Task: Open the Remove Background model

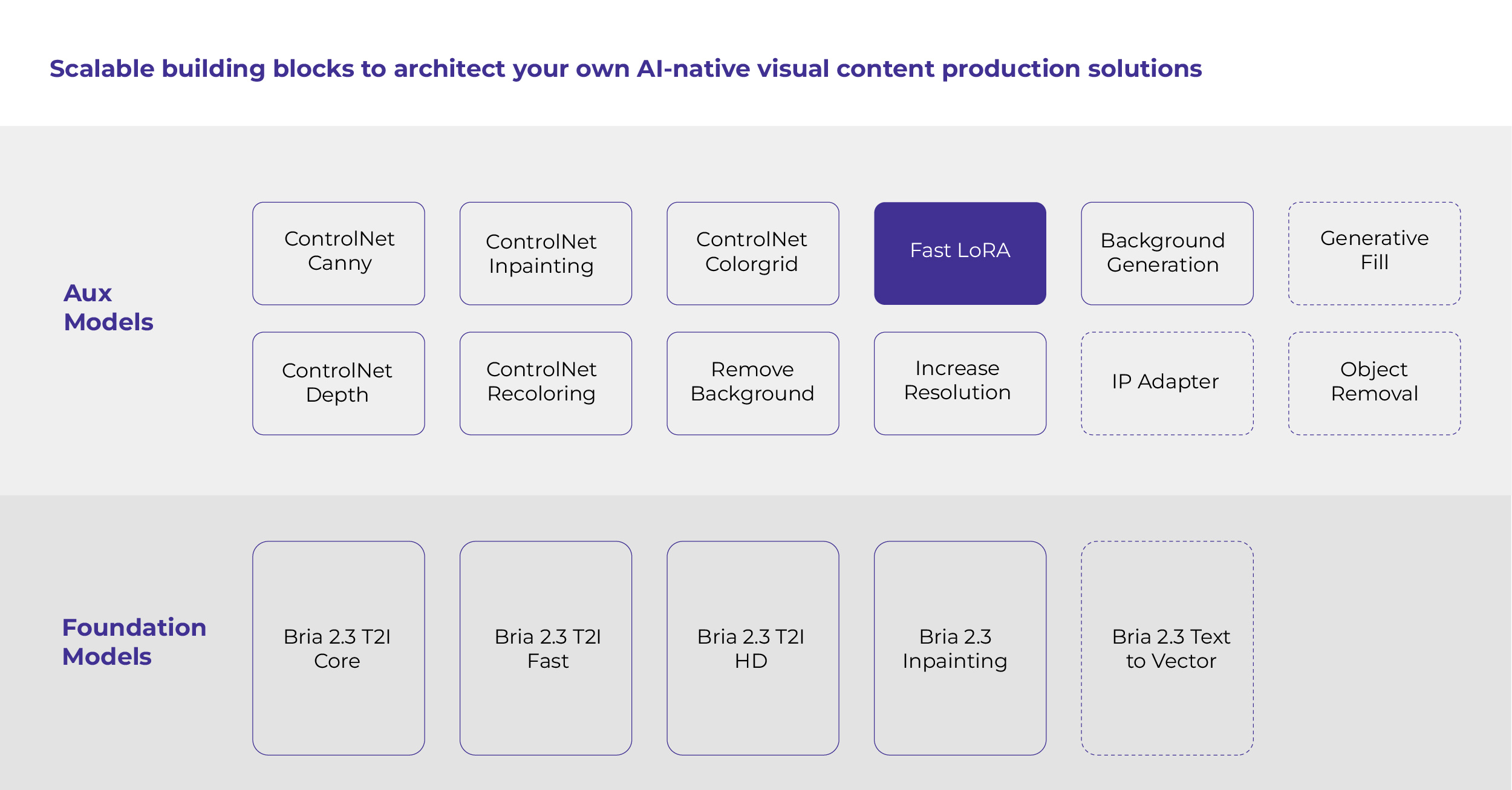Action: tap(752, 382)
